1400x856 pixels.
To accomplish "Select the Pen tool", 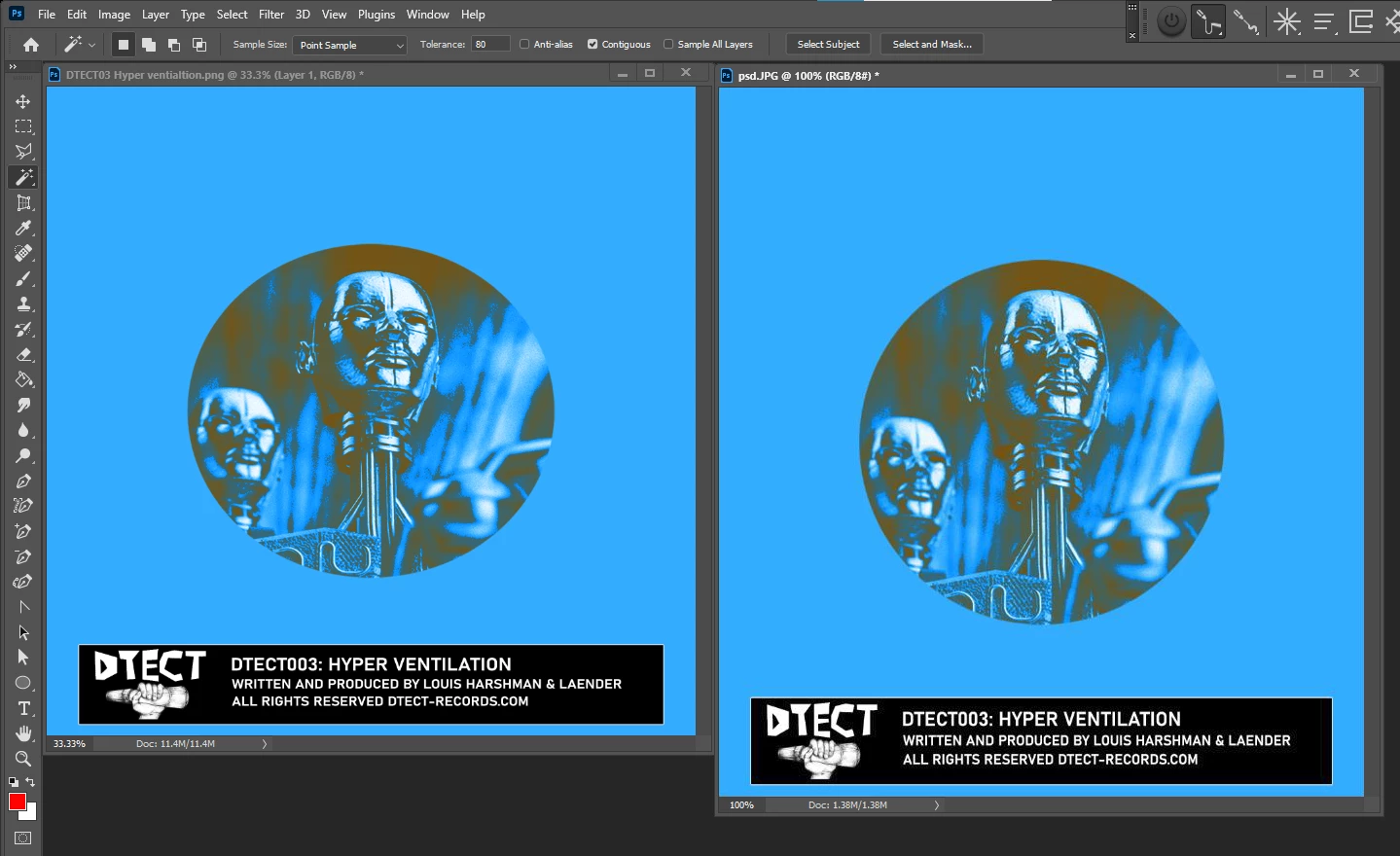I will tap(23, 481).
